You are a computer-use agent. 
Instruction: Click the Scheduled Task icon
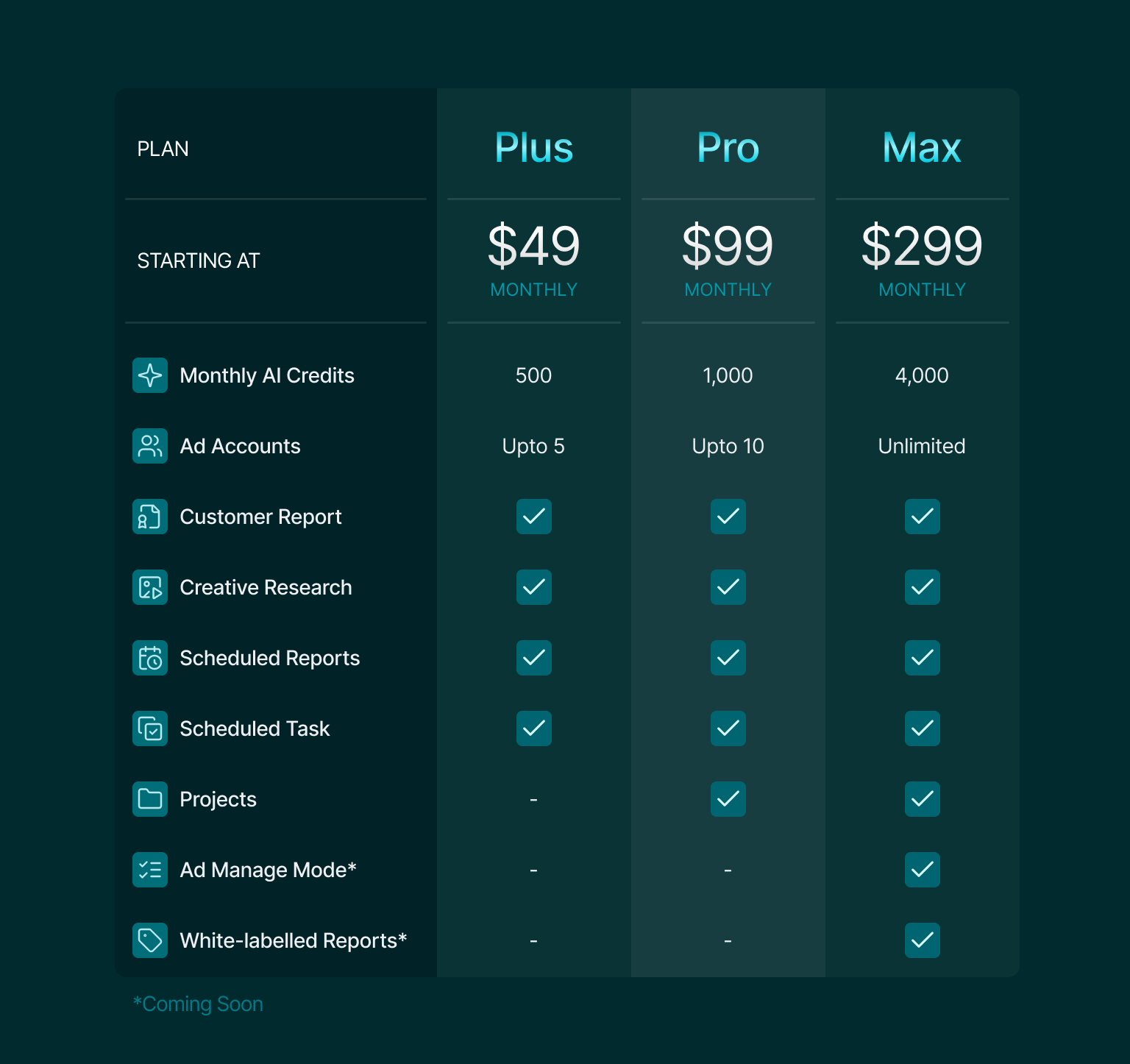150,728
